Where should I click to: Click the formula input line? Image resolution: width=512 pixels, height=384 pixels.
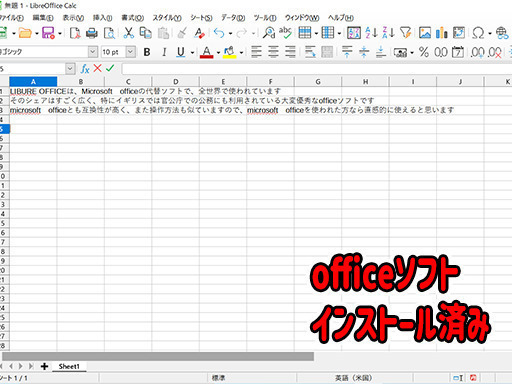coord(317,69)
